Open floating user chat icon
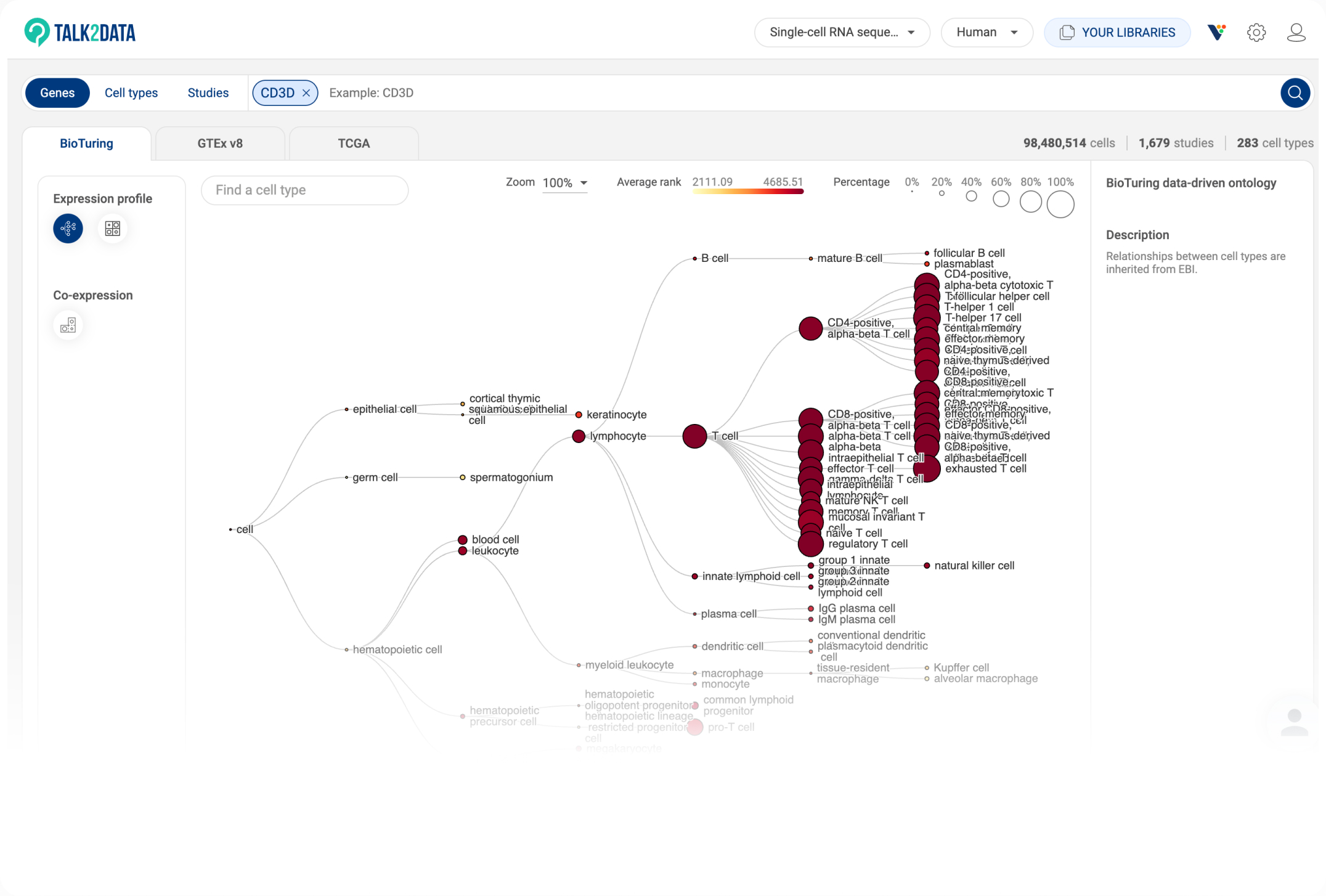Image resolution: width=1326 pixels, height=896 pixels. pos(1294,722)
